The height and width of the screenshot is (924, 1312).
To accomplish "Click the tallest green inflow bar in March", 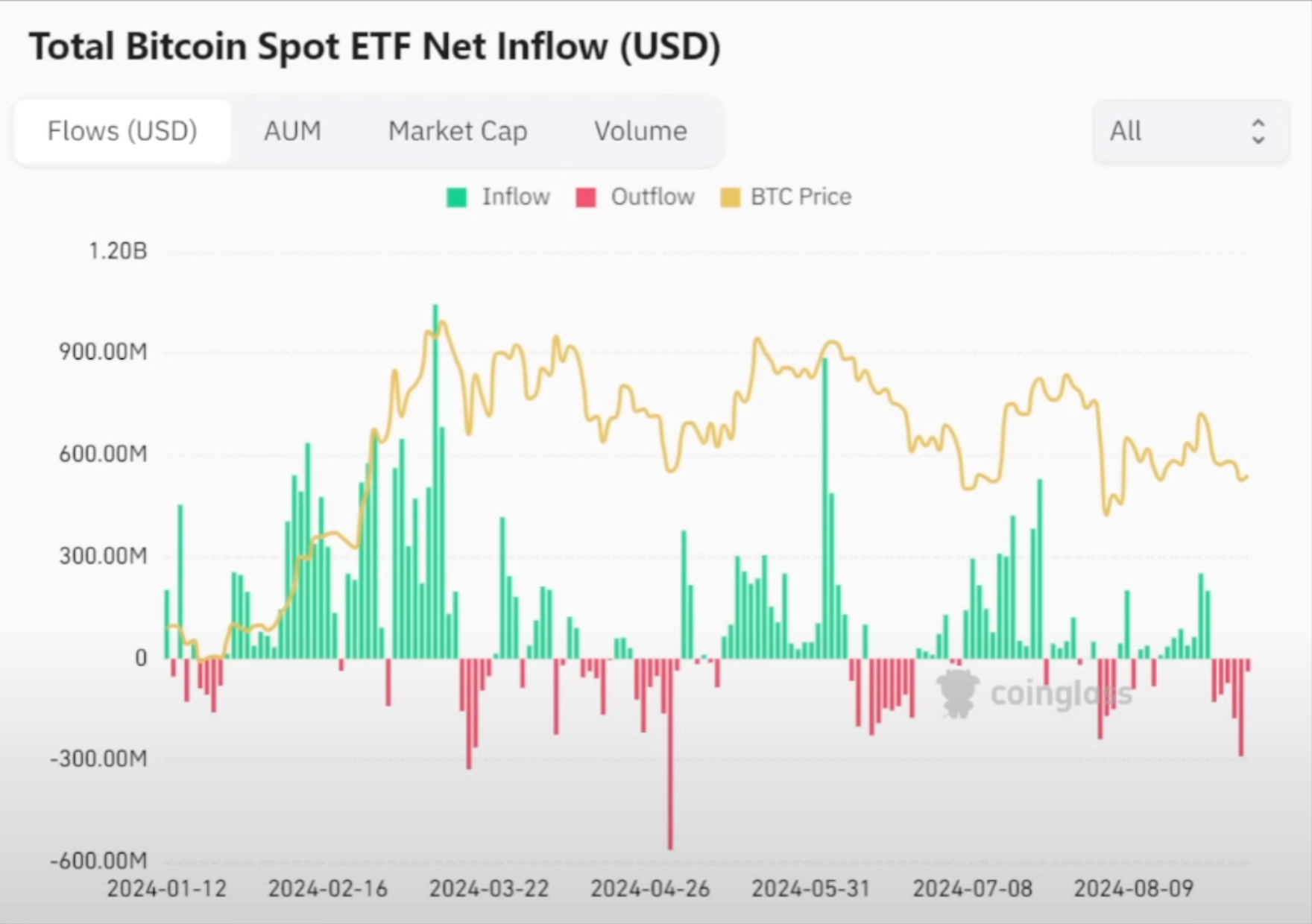I will pyautogui.click(x=435, y=481).
